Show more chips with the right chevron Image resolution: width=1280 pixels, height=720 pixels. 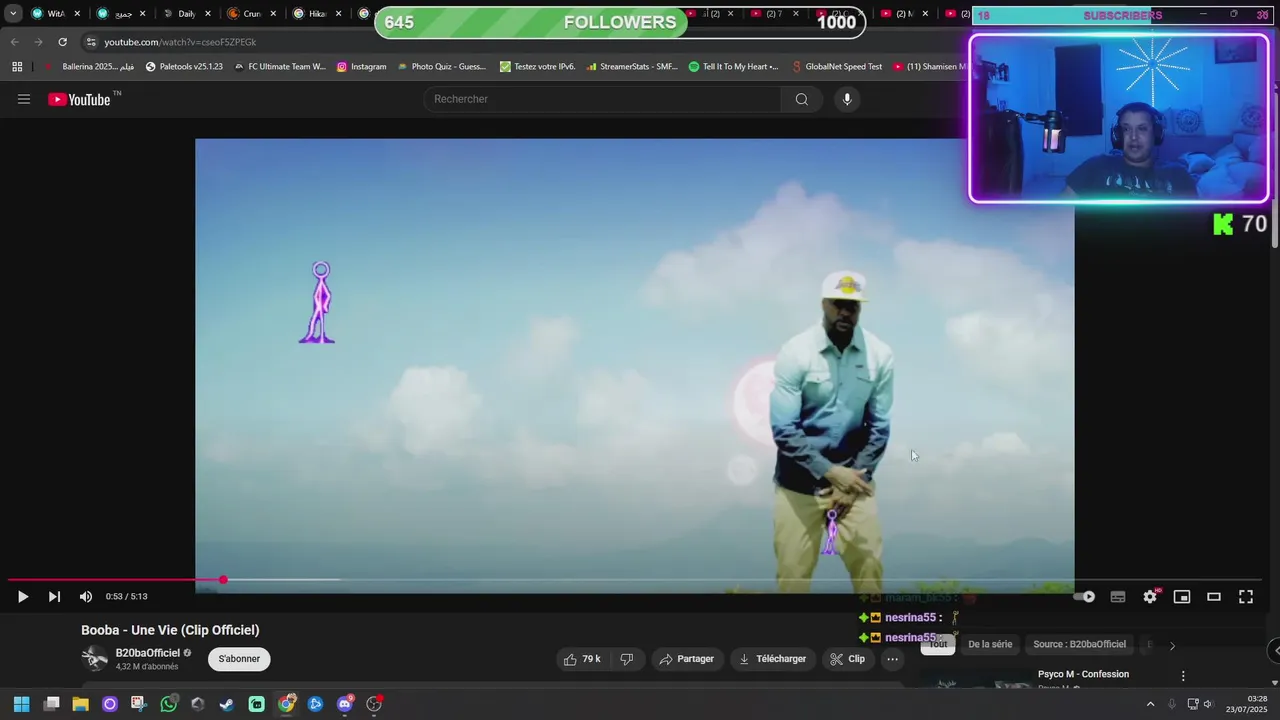point(1172,645)
